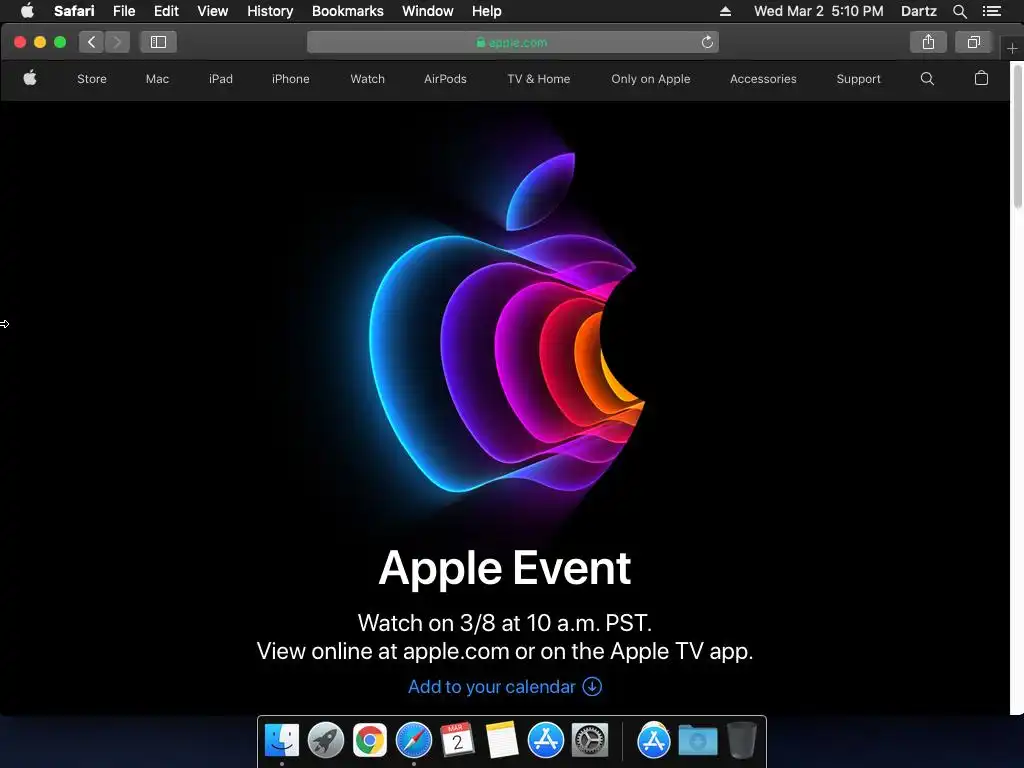The height and width of the screenshot is (768, 1024).
Task: Go to the iPad section
Action: click(221, 79)
